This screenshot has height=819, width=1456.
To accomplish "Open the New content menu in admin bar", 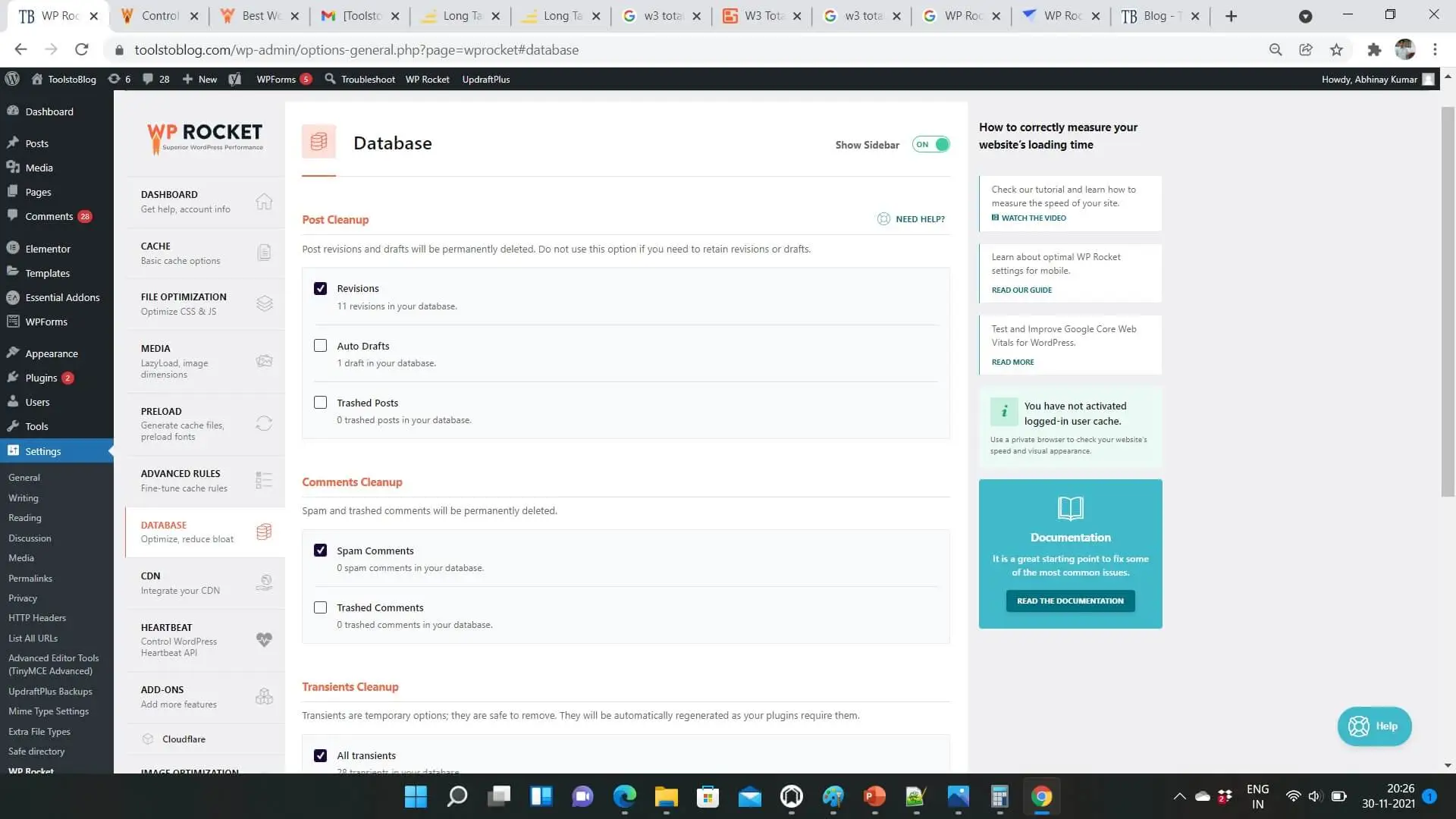I will click(x=199, y=79).
